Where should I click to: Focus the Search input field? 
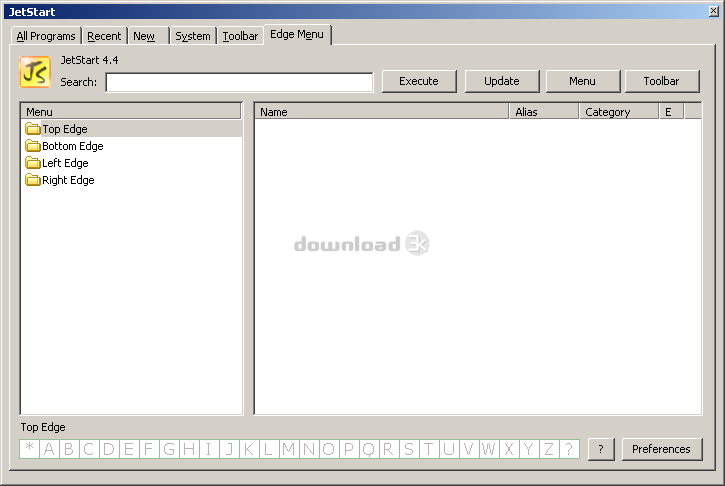pyautogui.click(x=239, y=82)
